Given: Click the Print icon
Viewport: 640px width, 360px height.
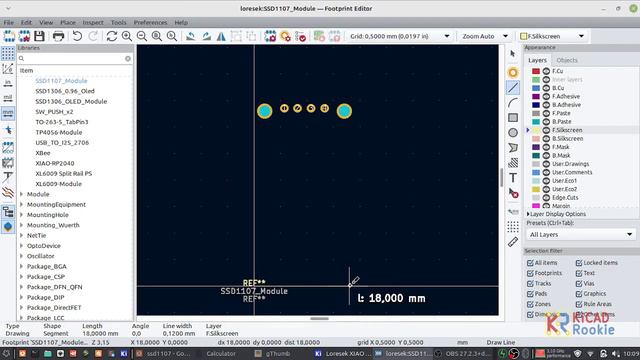Looking at the screenshot, I should [x=58, y=36].
